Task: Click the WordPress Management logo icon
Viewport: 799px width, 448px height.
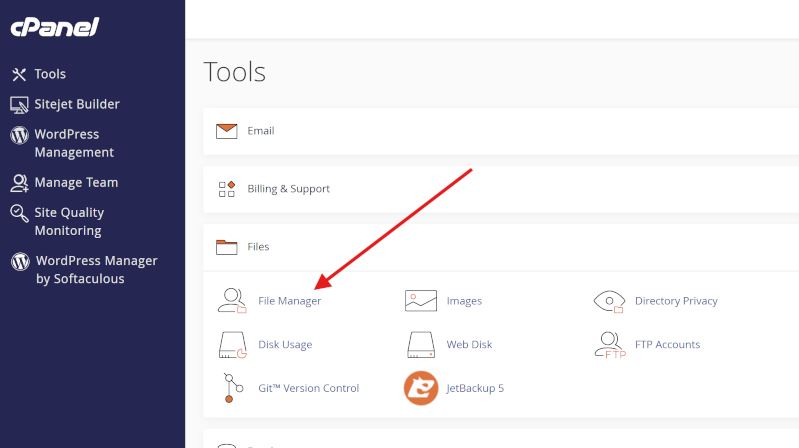Action: tap(19, 135)
